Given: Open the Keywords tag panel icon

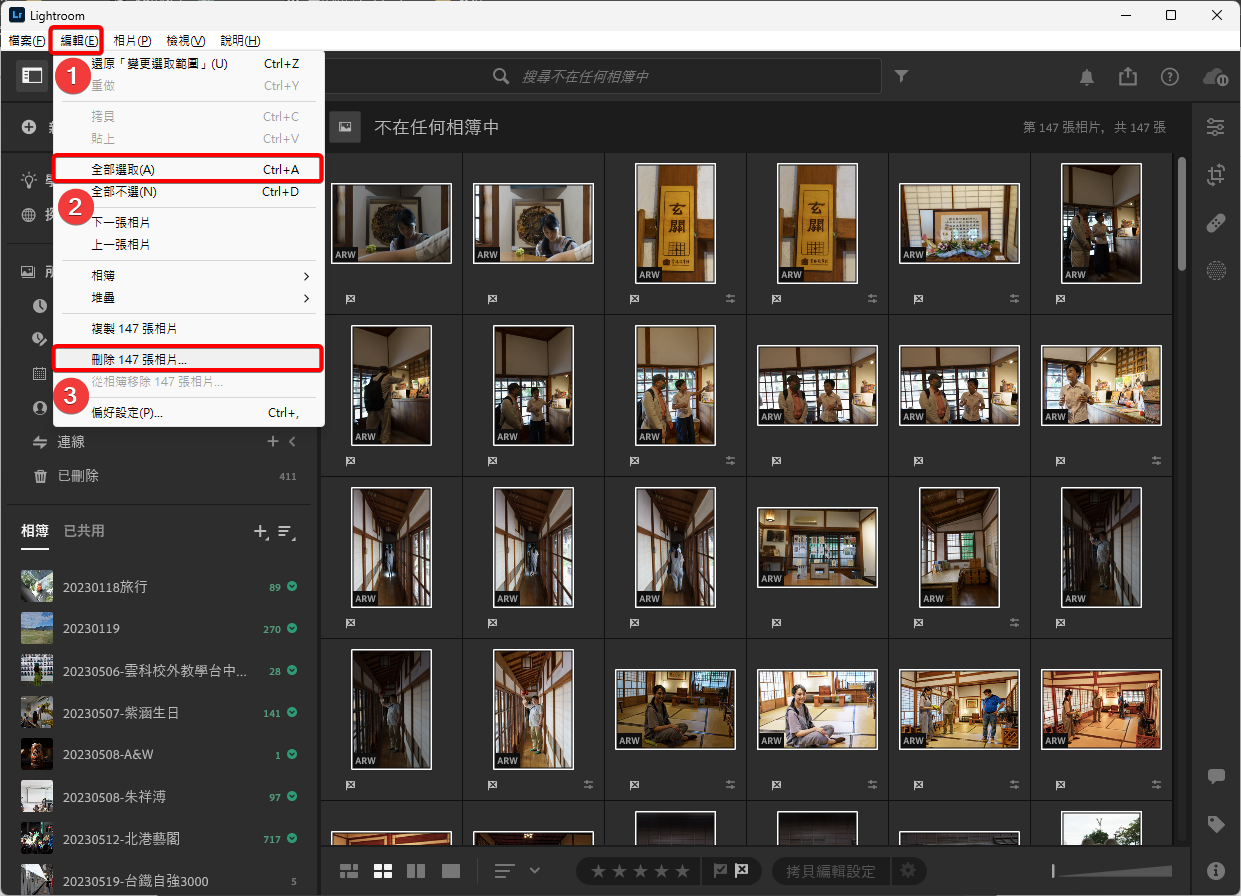Looking at the screenshot, I should (x=1215, y=824).
